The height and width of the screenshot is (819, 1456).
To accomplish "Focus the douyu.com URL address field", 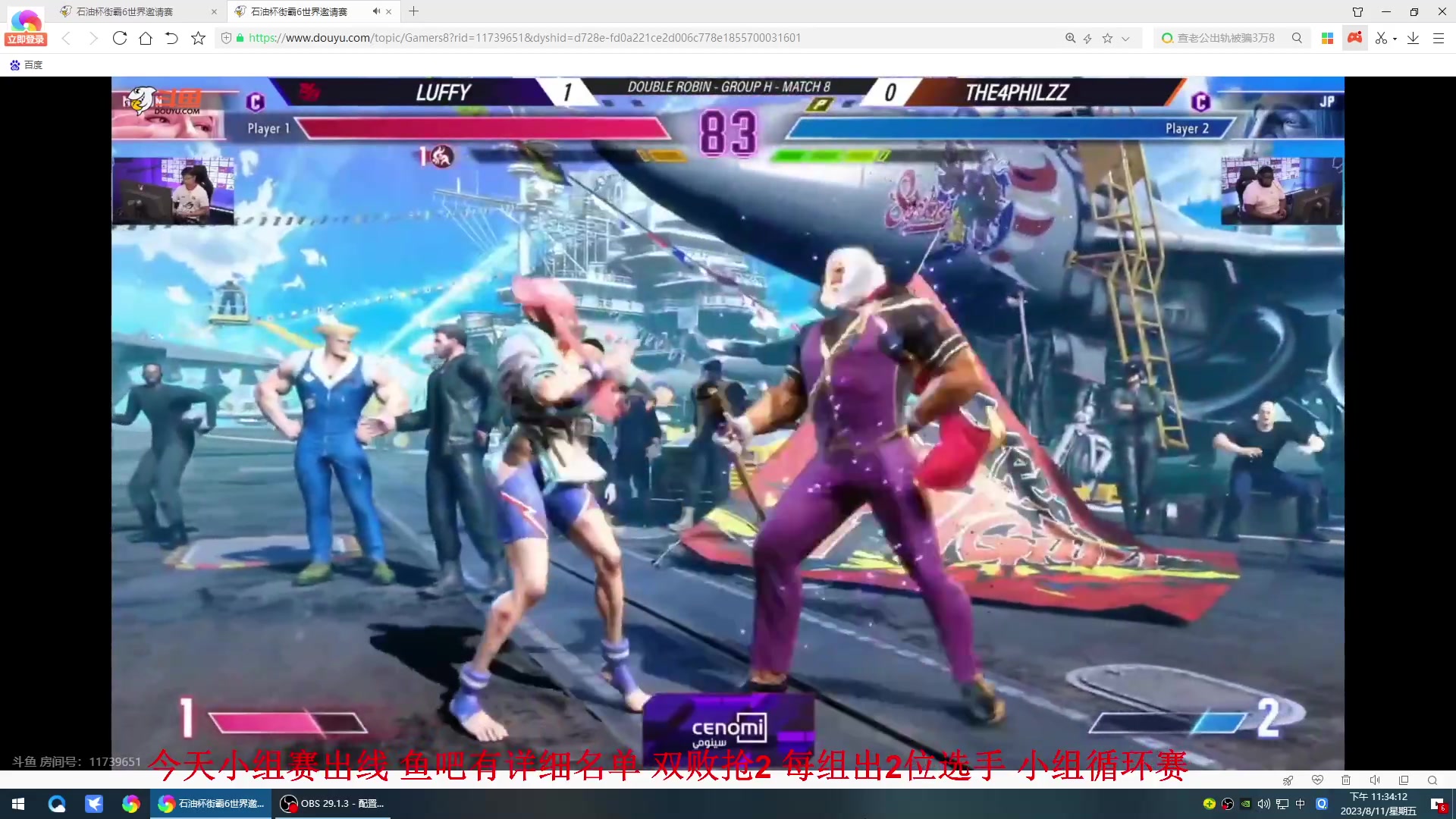I will click(x=525, y=38).
